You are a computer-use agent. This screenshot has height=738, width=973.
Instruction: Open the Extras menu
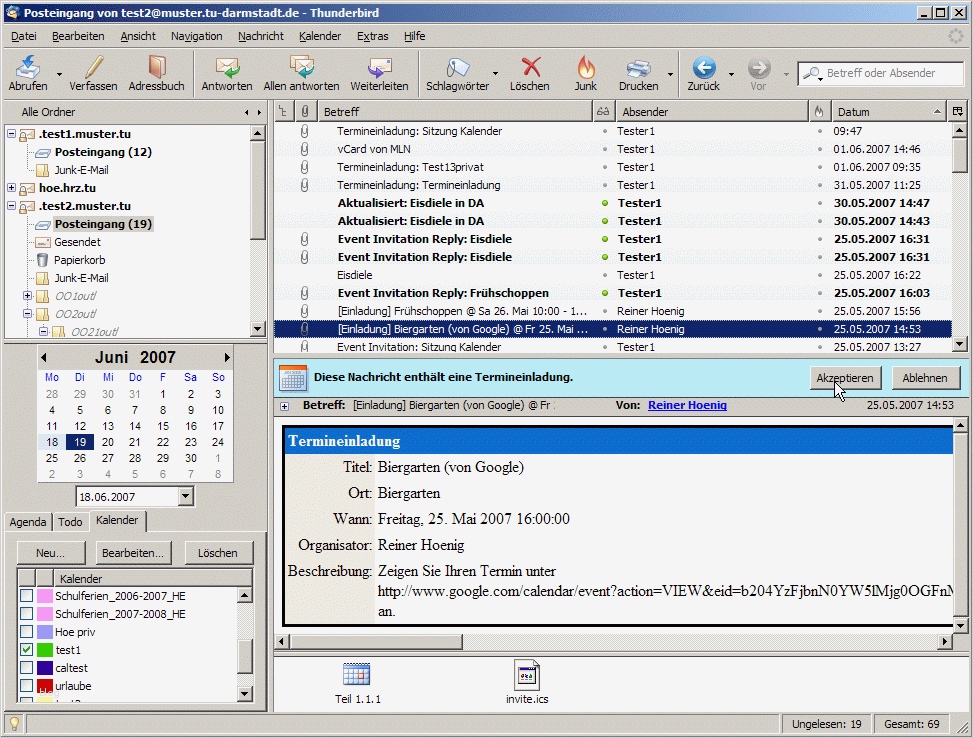click(372, 36)
